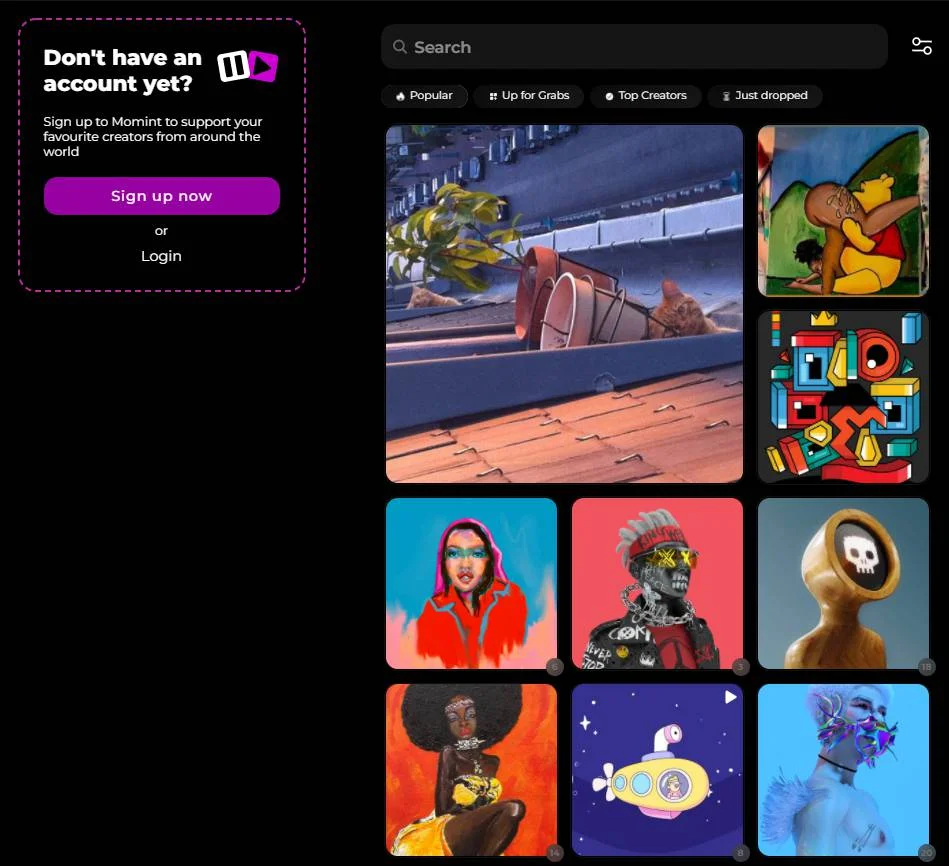Click play icon on submarine artwork
The width and height of the screenshot is (949, 866).
point(731,697)
